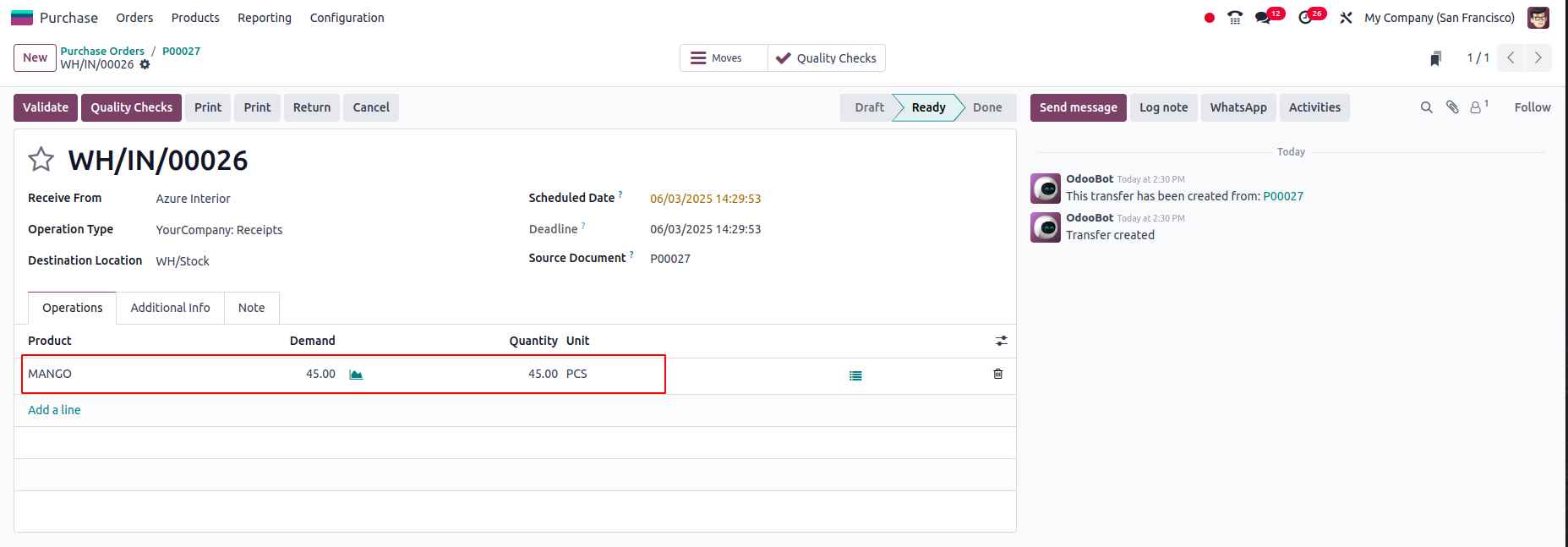Open the VoIP phone icon
The image size is (1568, 547).
click(x=1235, y=18)
